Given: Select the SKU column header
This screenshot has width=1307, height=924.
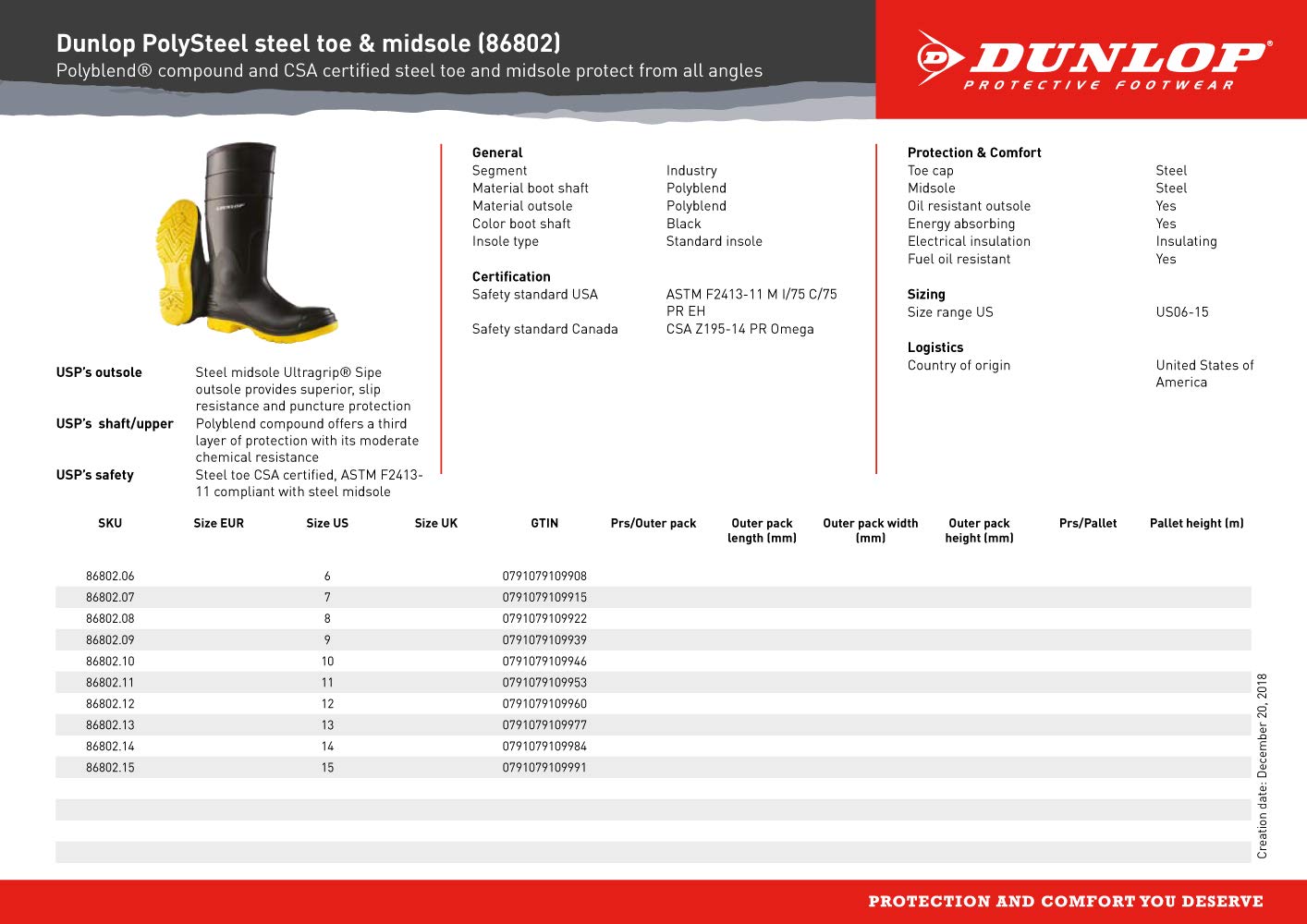Looking at the screenshot, I should (x=110, y=523).
